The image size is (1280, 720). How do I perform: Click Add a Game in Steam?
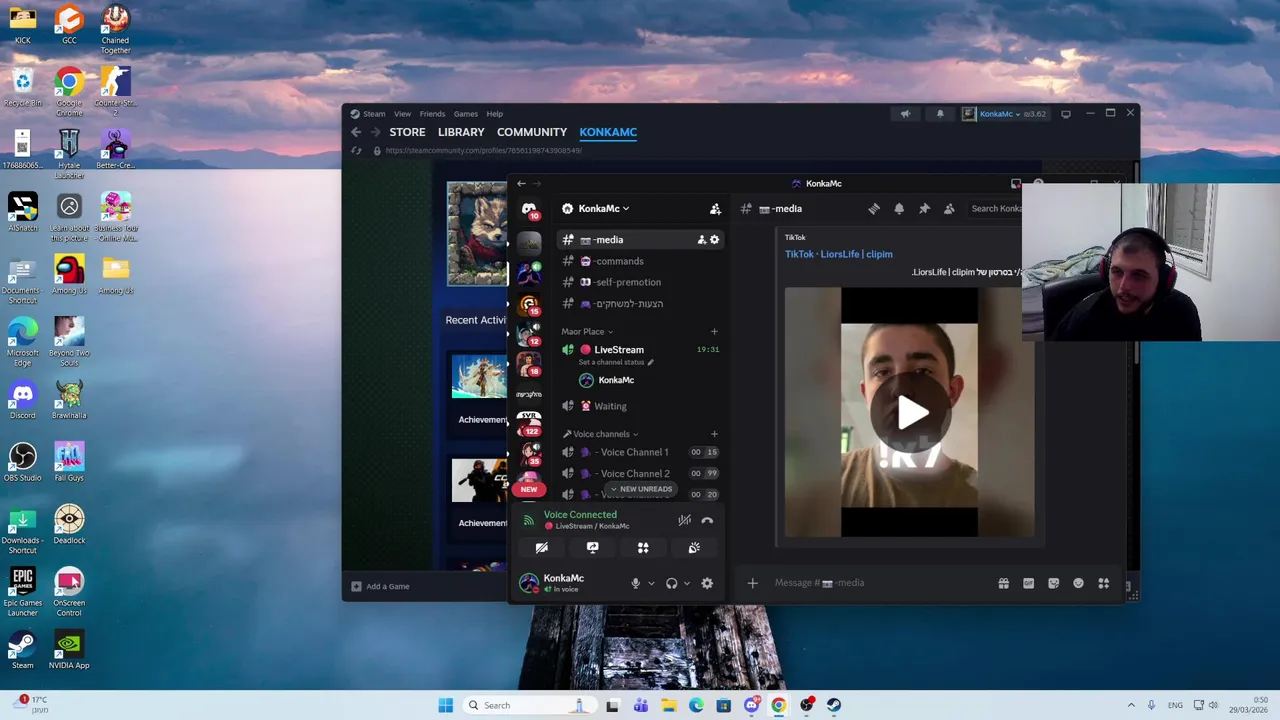tap(380, 586)
